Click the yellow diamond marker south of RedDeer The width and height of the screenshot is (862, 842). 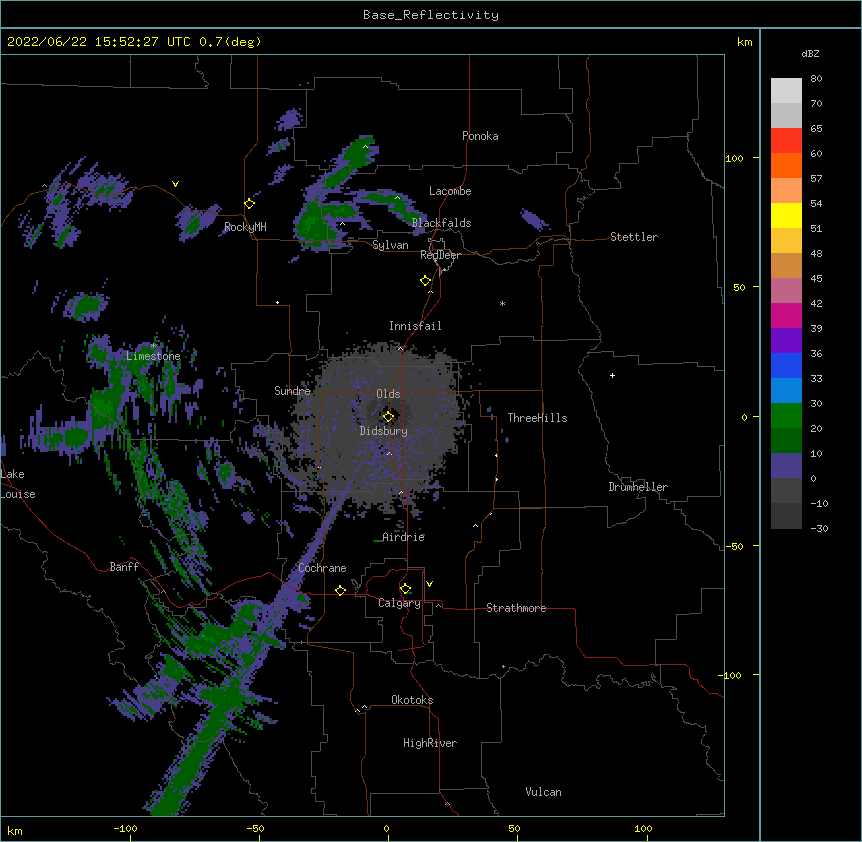coord(426,281)
